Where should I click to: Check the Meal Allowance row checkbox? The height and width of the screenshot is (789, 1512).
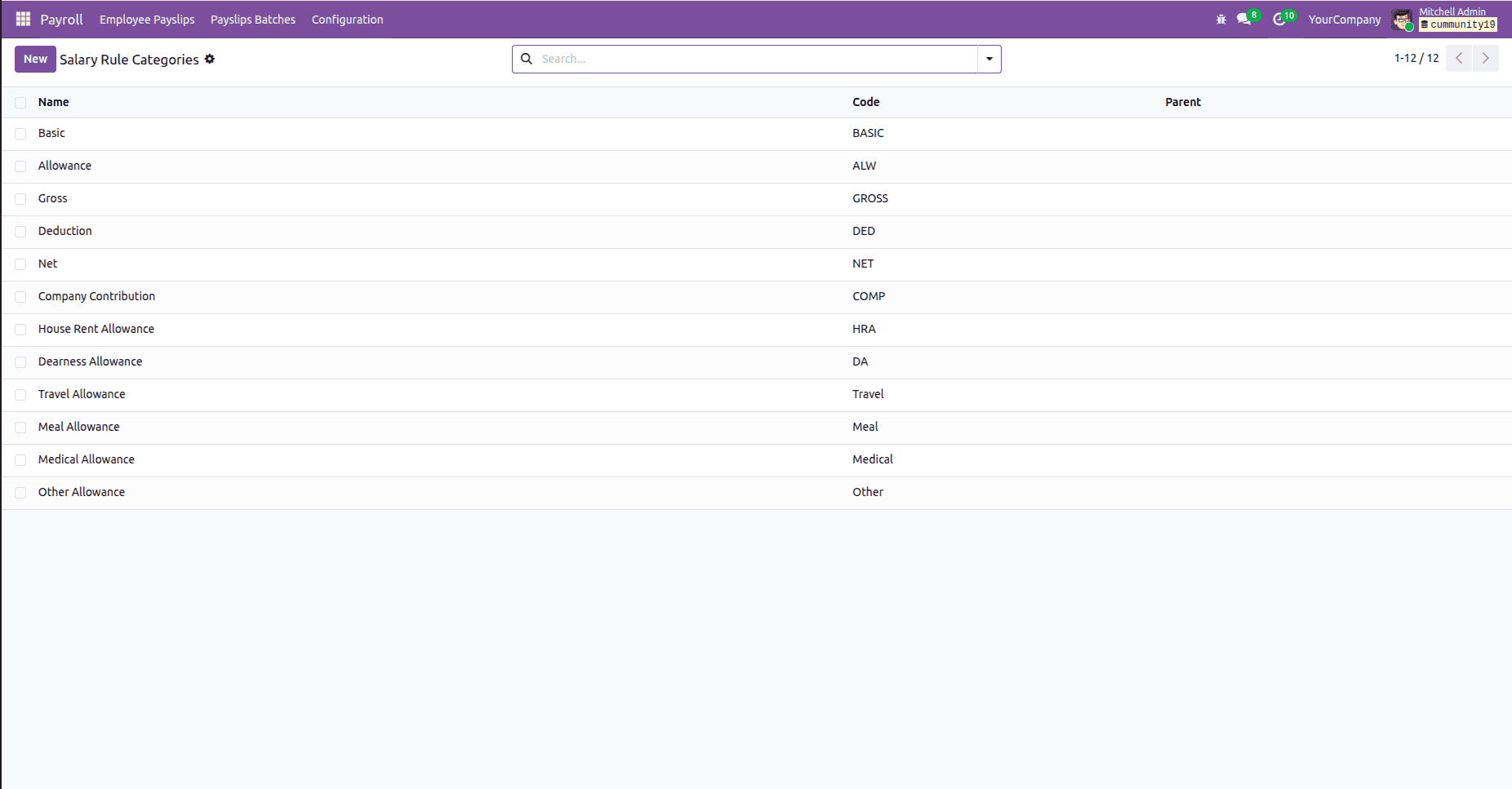[x=20, y=428]
